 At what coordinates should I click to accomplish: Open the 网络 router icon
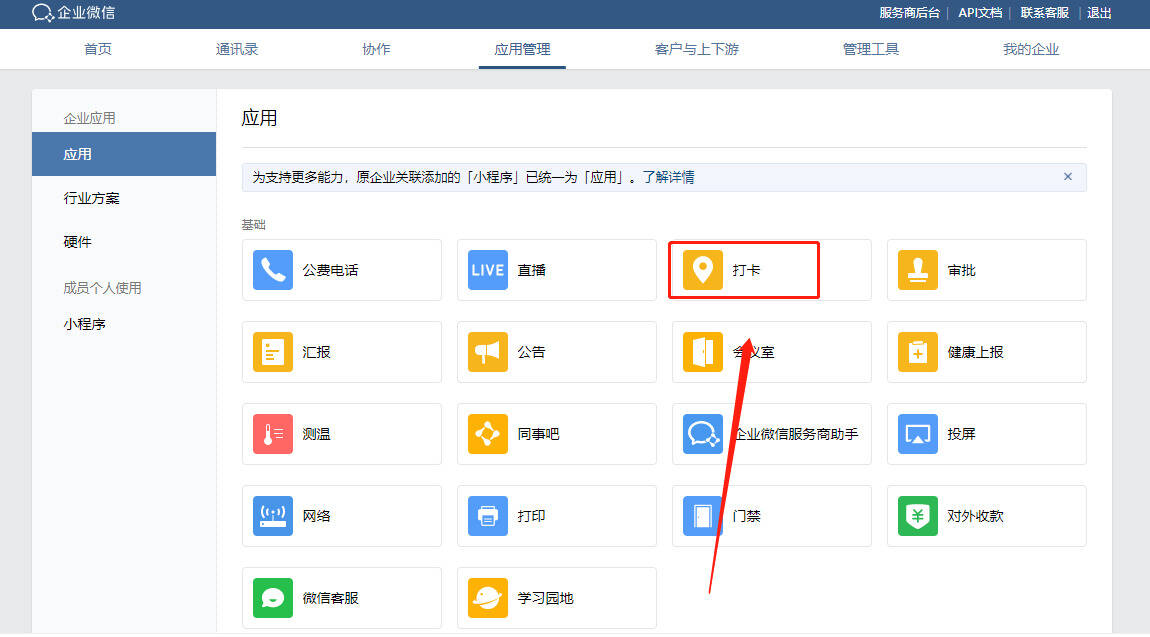tap(272, 516)
